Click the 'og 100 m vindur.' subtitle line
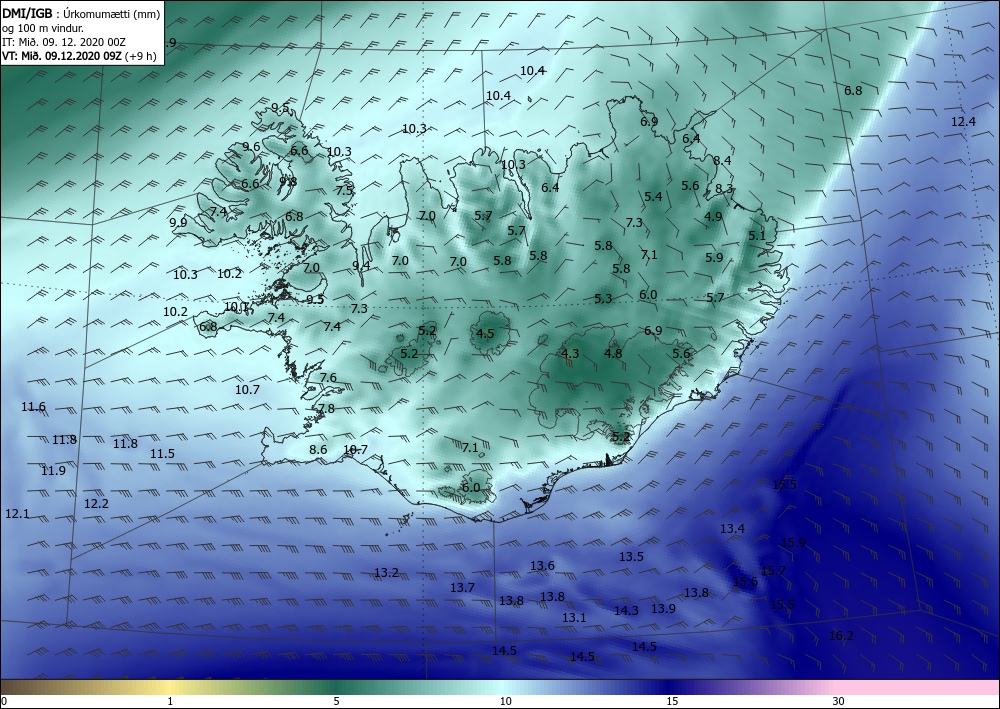 pyautogui.click(x=43, y=27)
